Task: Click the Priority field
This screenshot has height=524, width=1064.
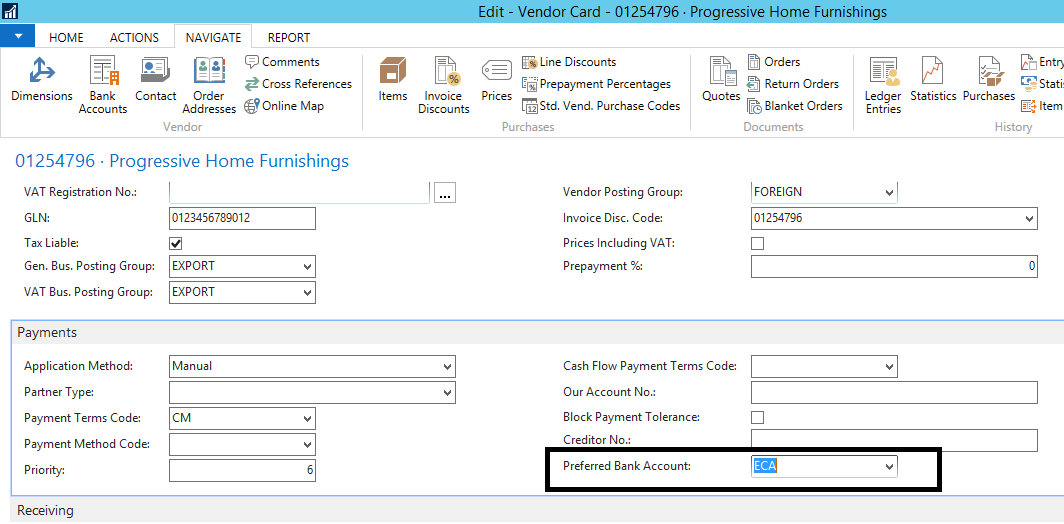Action: [x=242, y=470]
